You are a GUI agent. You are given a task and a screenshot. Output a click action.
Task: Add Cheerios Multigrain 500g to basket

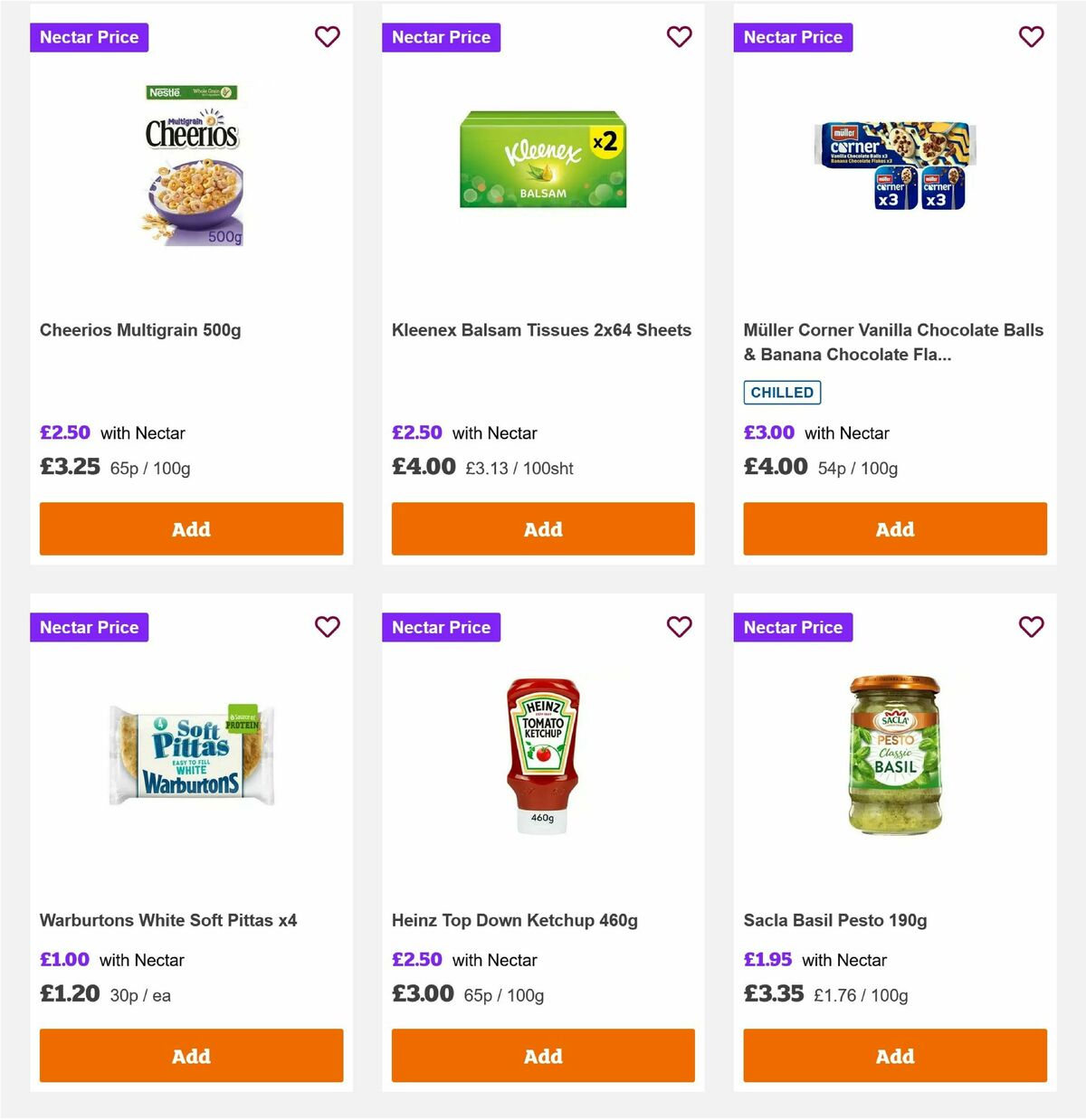[191, 528]
